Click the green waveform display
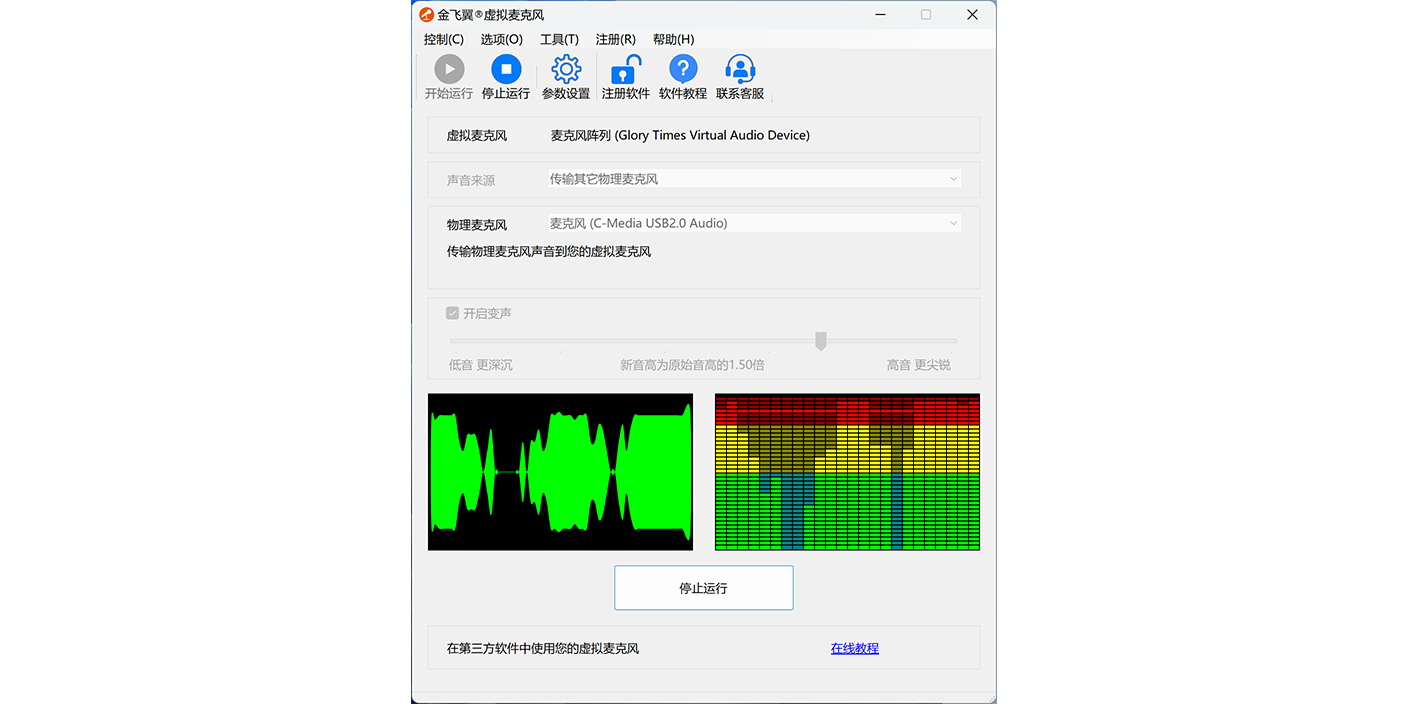Image resolution: width=1408 pixels, height=704 pixels. pos(560,472)
